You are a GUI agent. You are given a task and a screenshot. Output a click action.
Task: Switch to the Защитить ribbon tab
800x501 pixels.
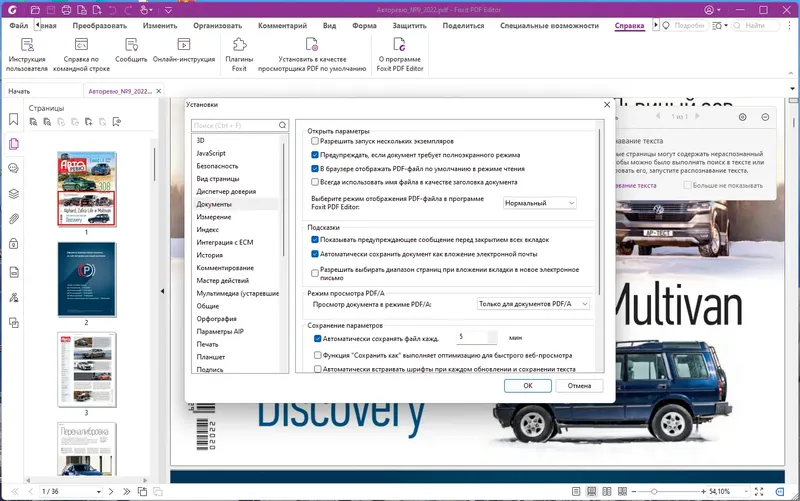click(409, 26)
